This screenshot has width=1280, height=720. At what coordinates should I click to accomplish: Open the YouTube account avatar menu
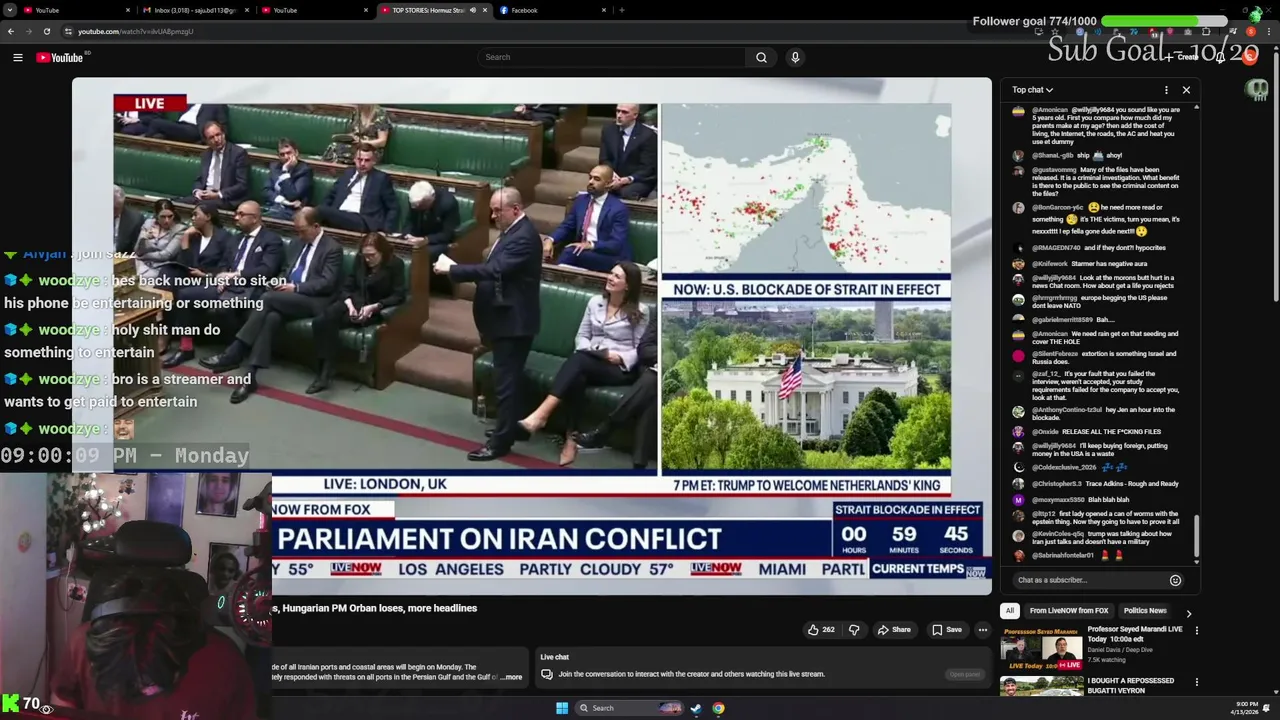point(1250,57)
